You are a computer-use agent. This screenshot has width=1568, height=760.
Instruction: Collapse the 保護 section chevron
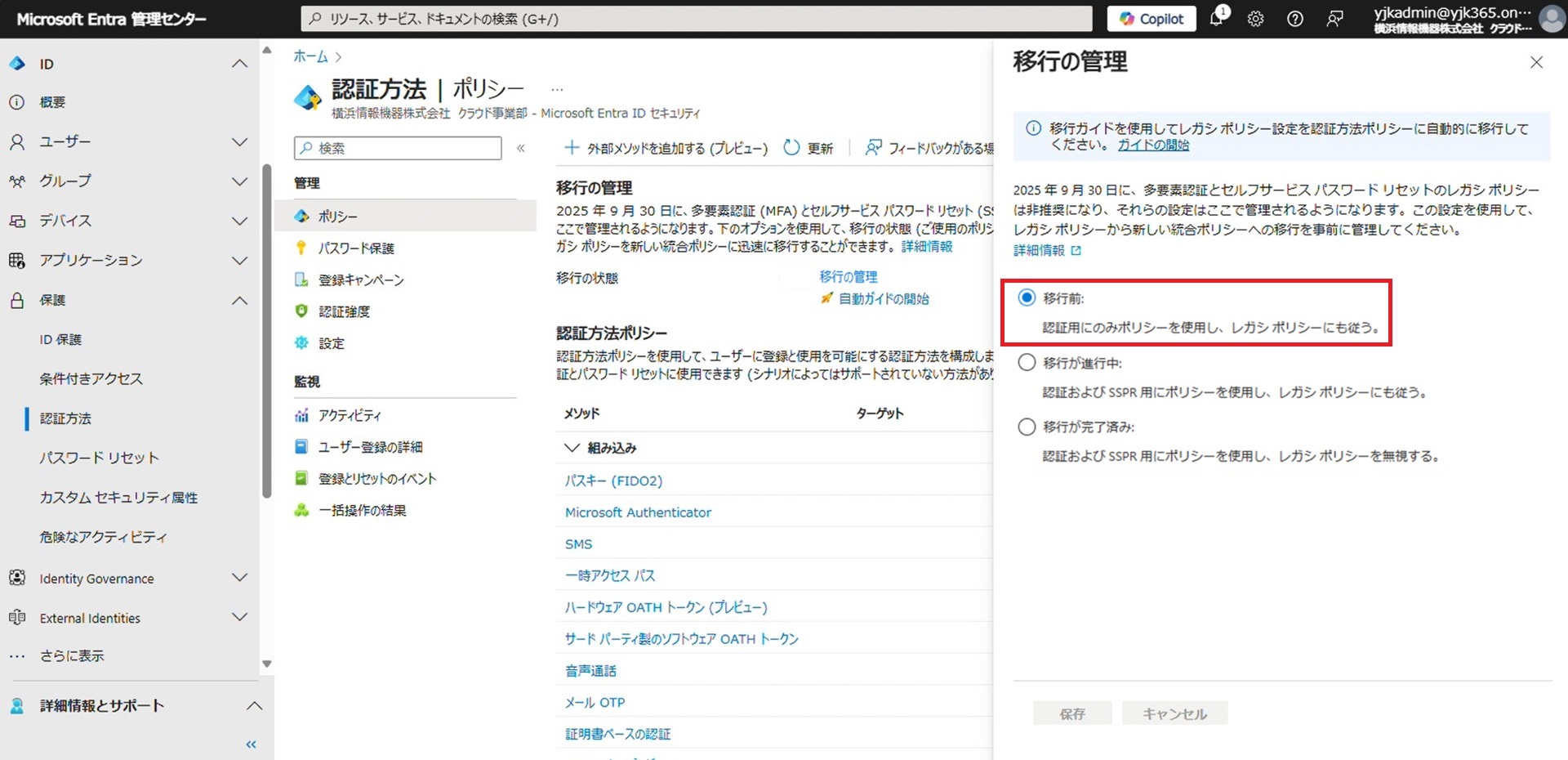coord(239,301)
